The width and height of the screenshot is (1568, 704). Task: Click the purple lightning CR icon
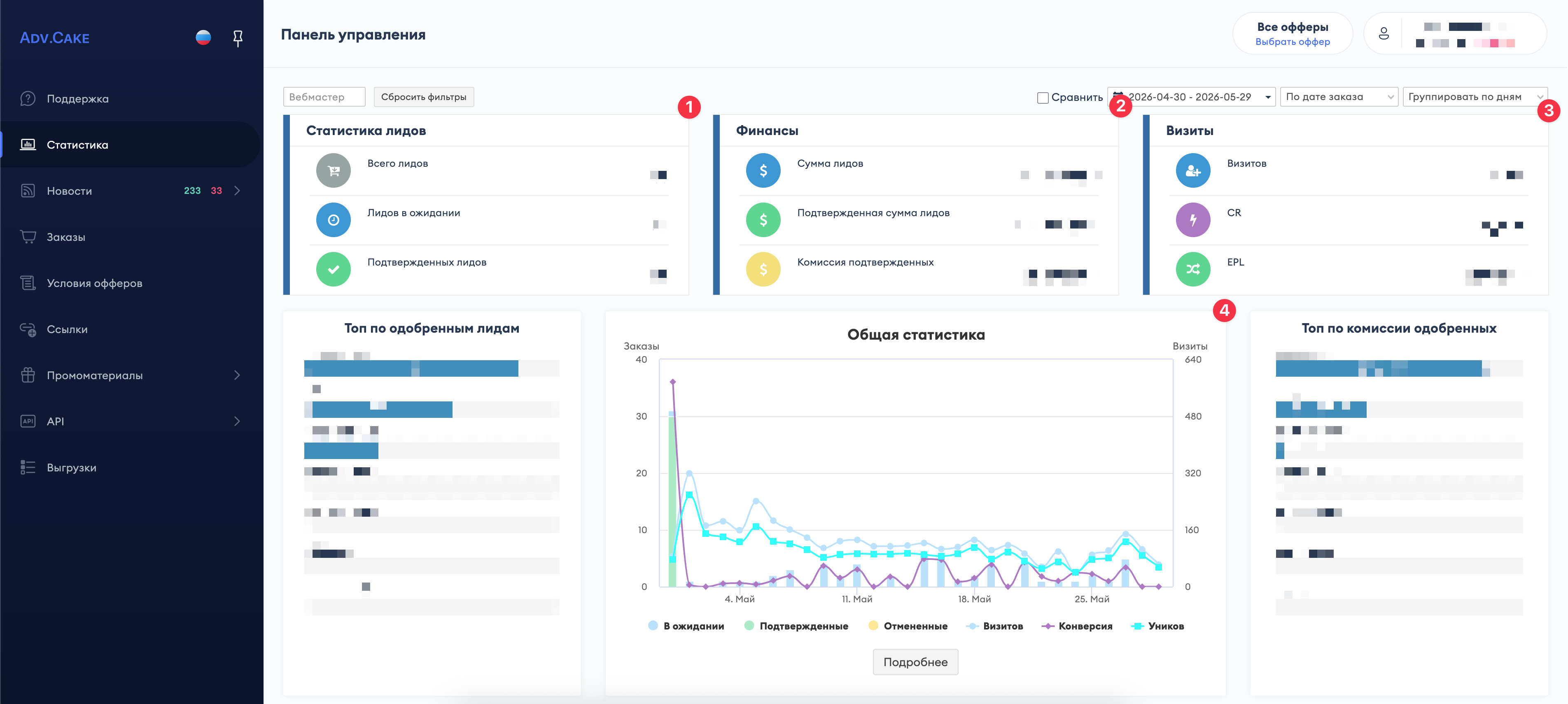(x=1193, y=220)
